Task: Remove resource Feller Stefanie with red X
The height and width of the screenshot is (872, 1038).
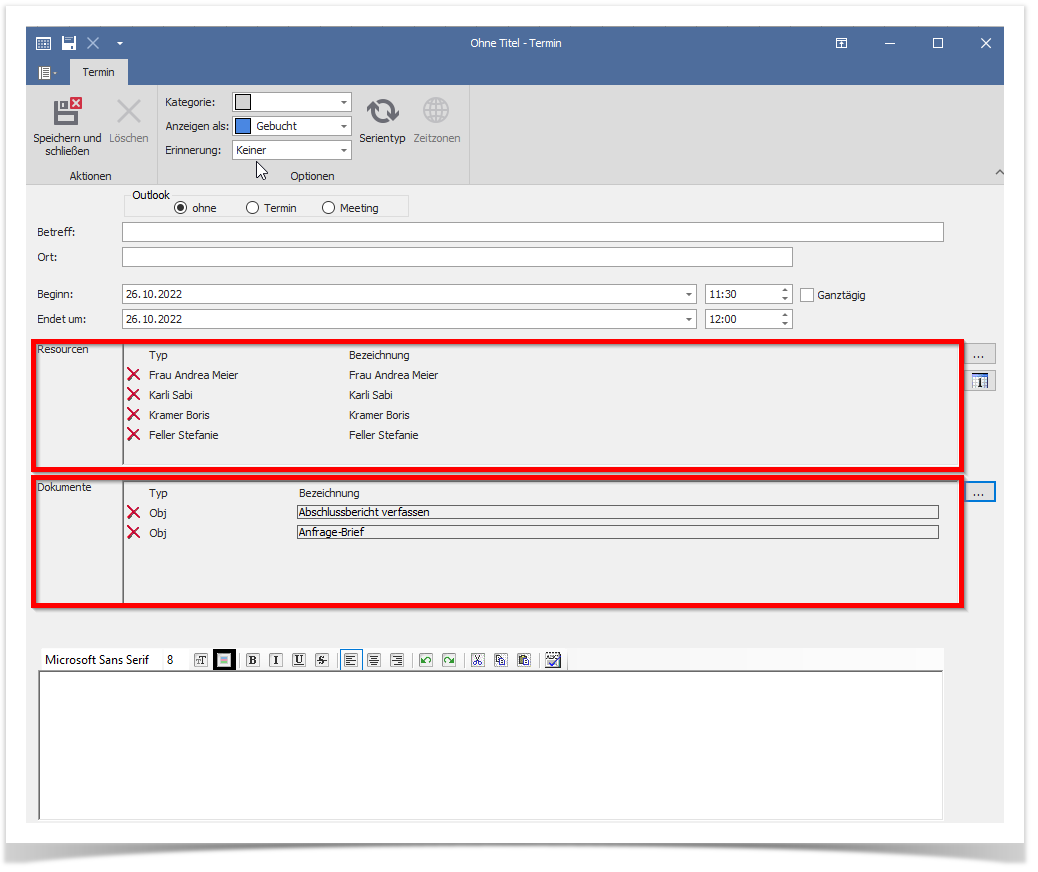Action: (x=134, y=434)
